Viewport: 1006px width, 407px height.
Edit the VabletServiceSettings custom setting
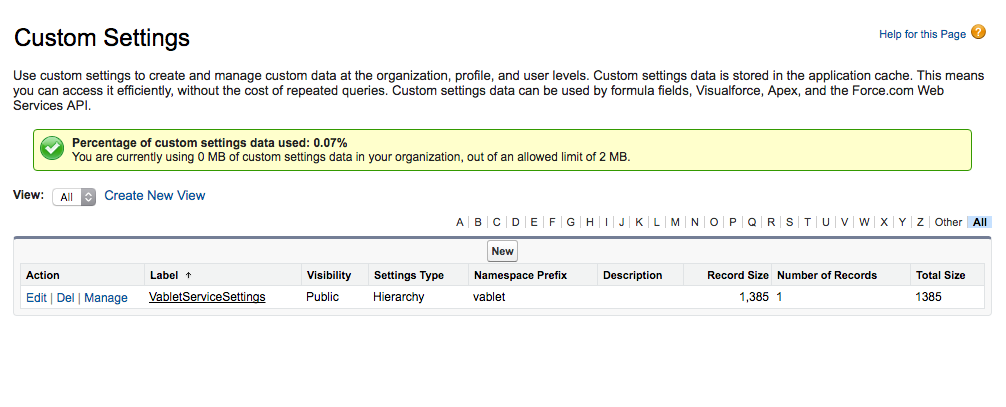click(36, 298)
